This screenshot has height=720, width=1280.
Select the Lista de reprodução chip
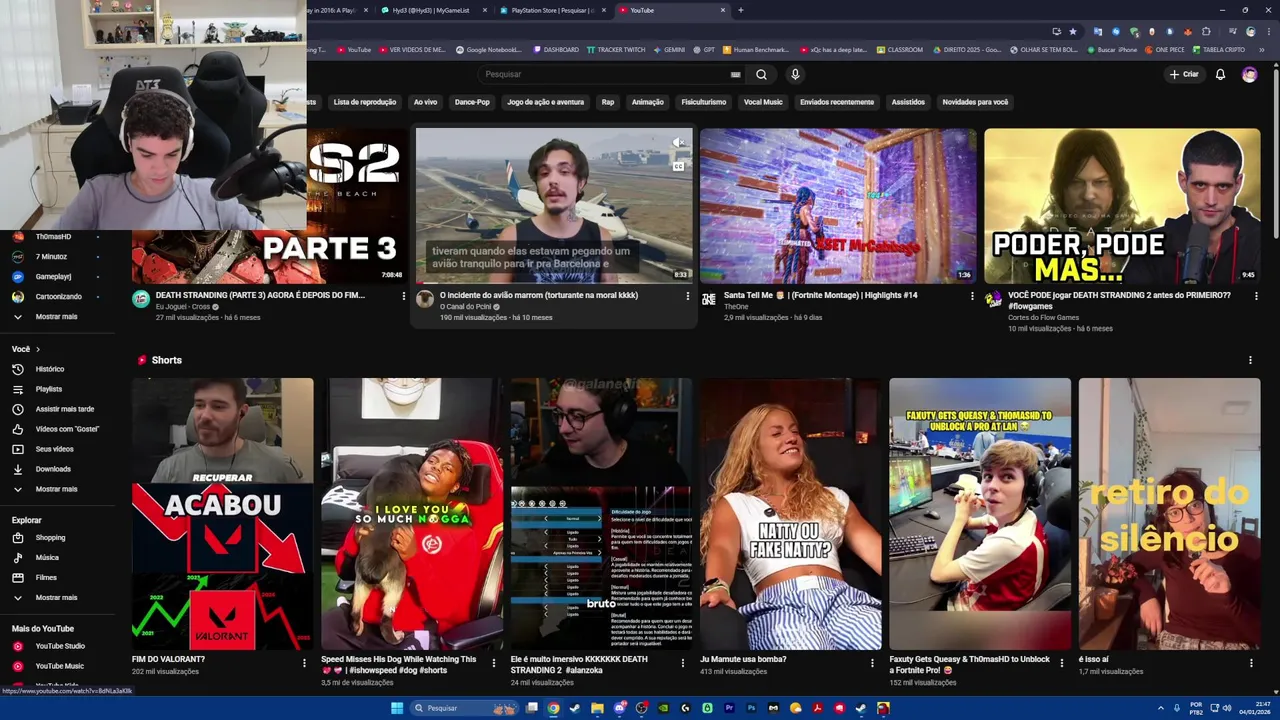365,102
